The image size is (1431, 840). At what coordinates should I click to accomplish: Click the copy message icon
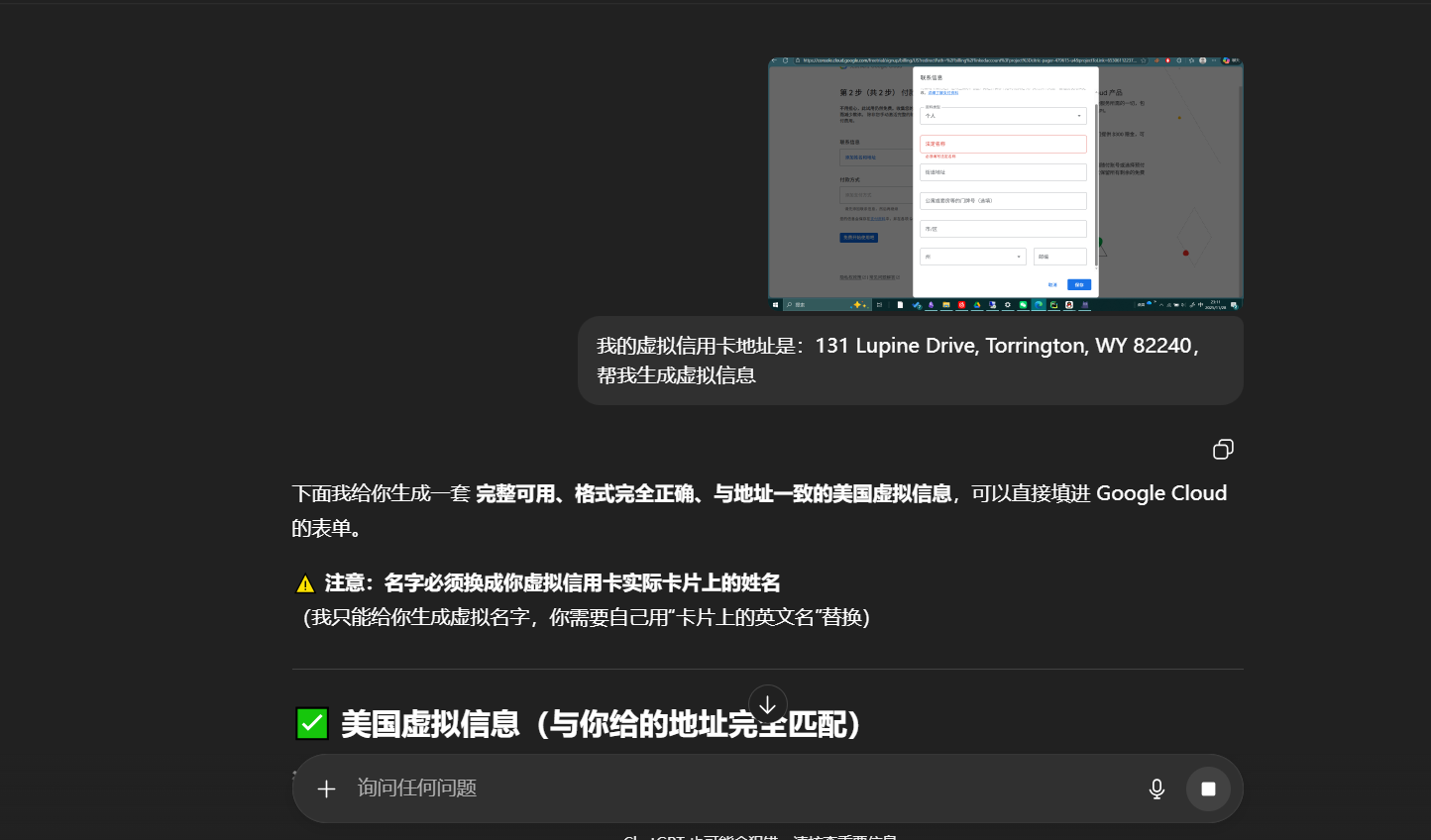pos(1223,450)
